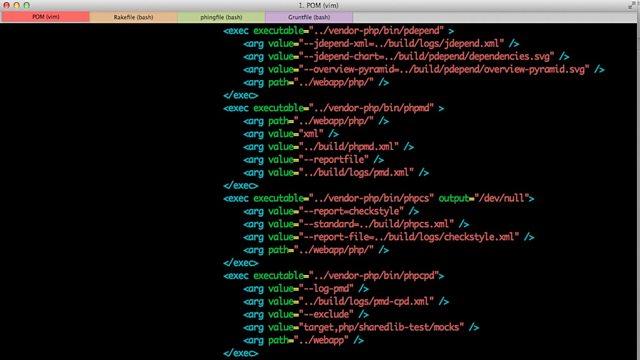Switch to the Gruntfile (bash) tab

309,17
